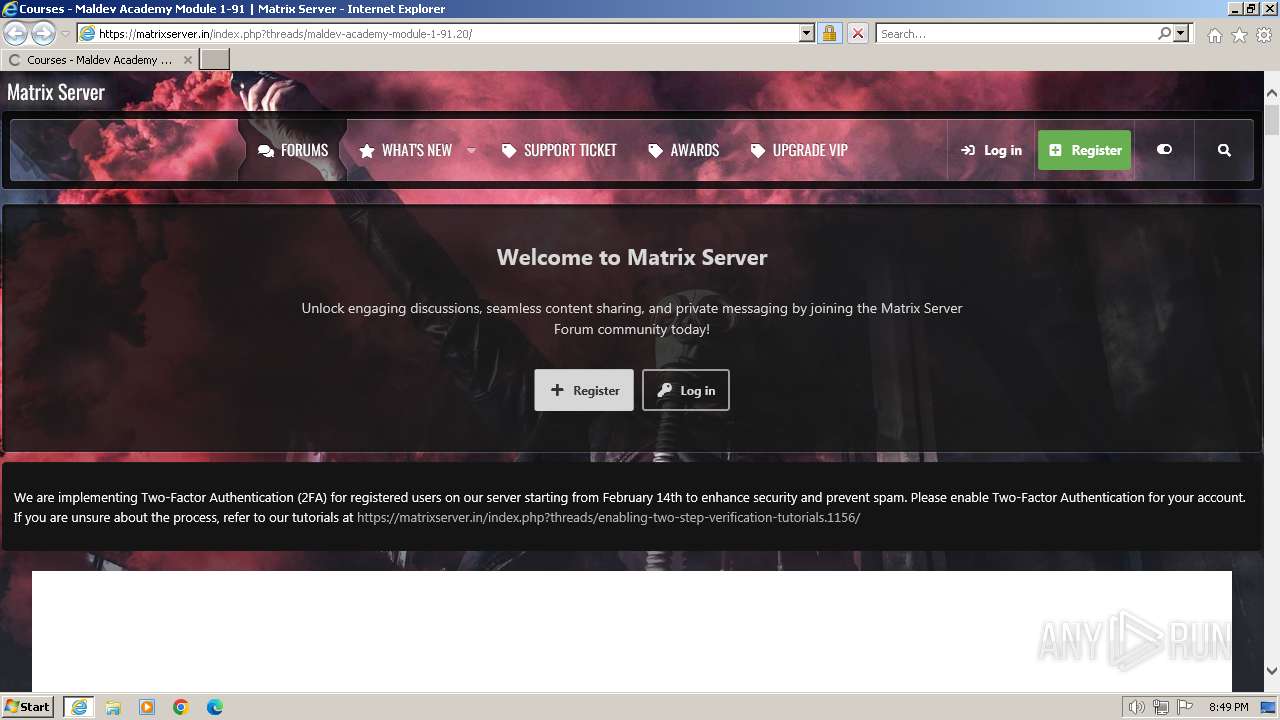Open Upgrade VIP nav item
Viewport: 1280px width, 720px height.
pos(799,150)
